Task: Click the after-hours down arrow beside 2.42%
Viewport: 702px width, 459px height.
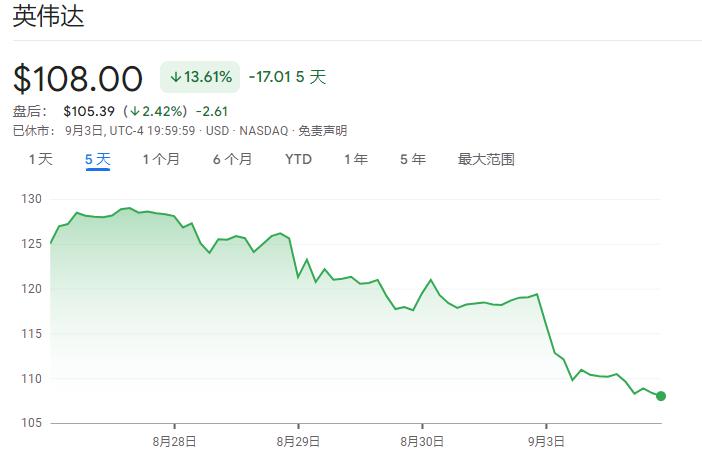Action: 133,110
